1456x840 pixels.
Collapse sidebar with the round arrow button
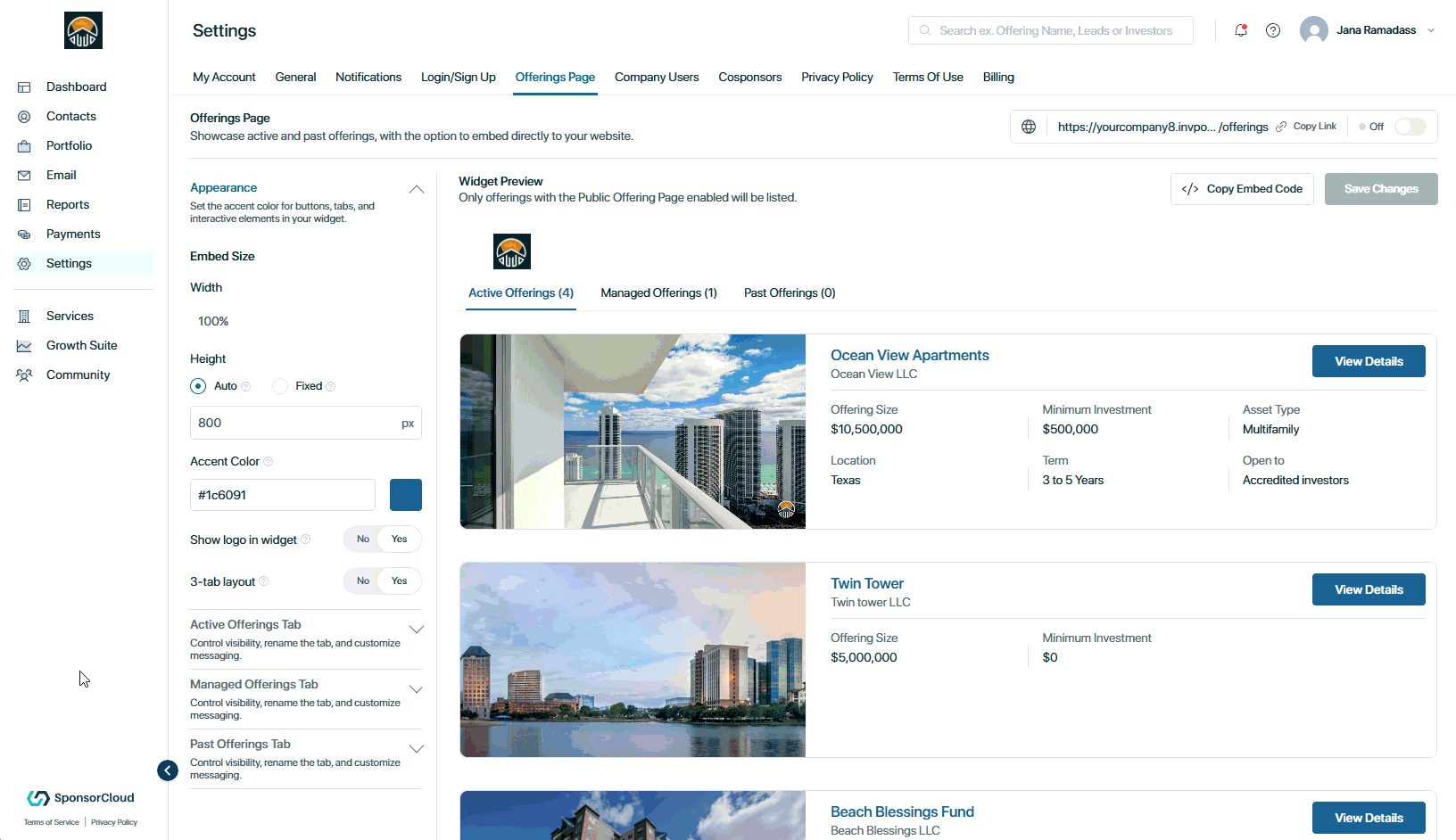point(168,770)
